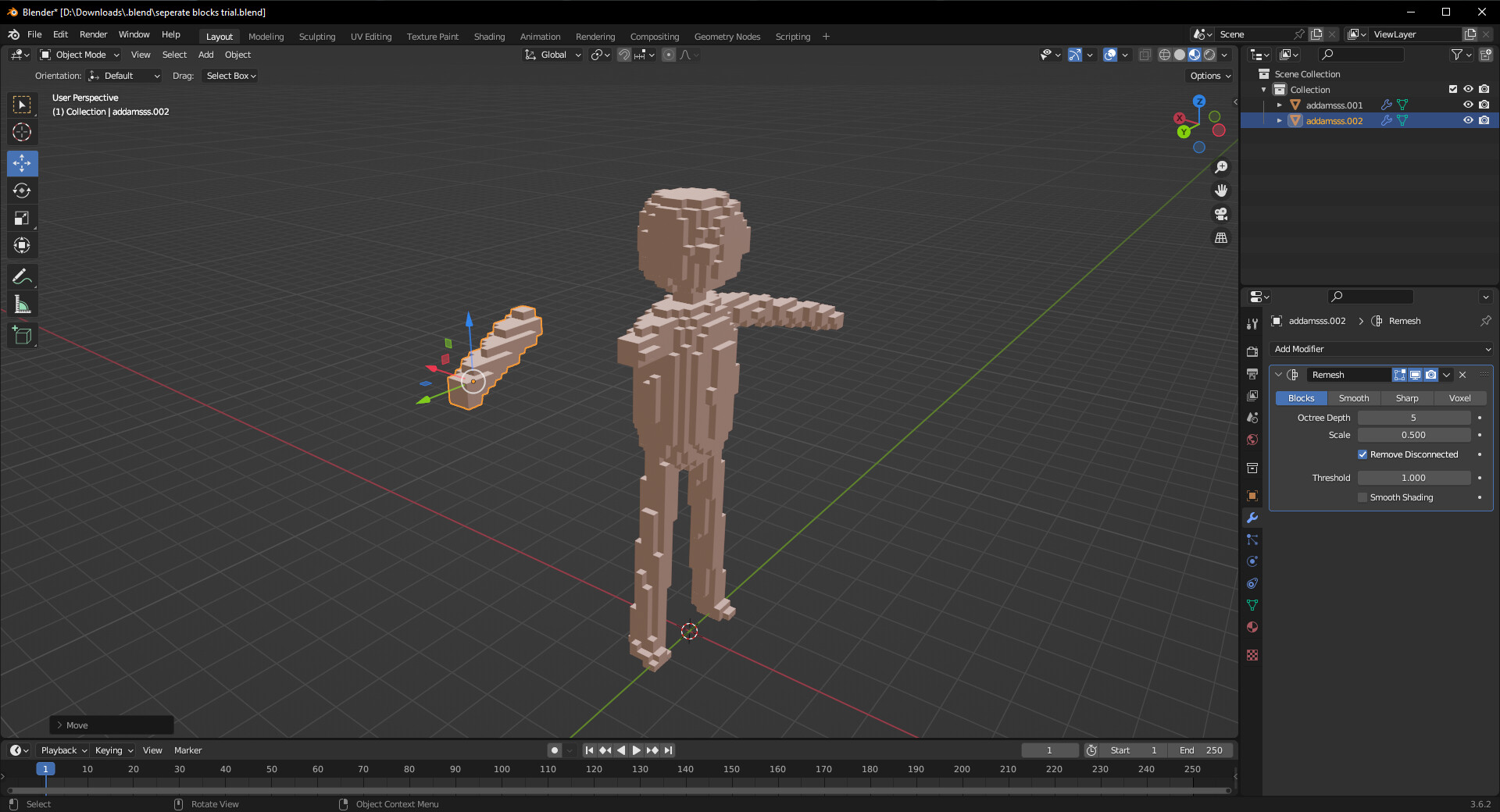The image size is (1500, 812).
Task: Open the viewport Add menu
Action: 205,55
